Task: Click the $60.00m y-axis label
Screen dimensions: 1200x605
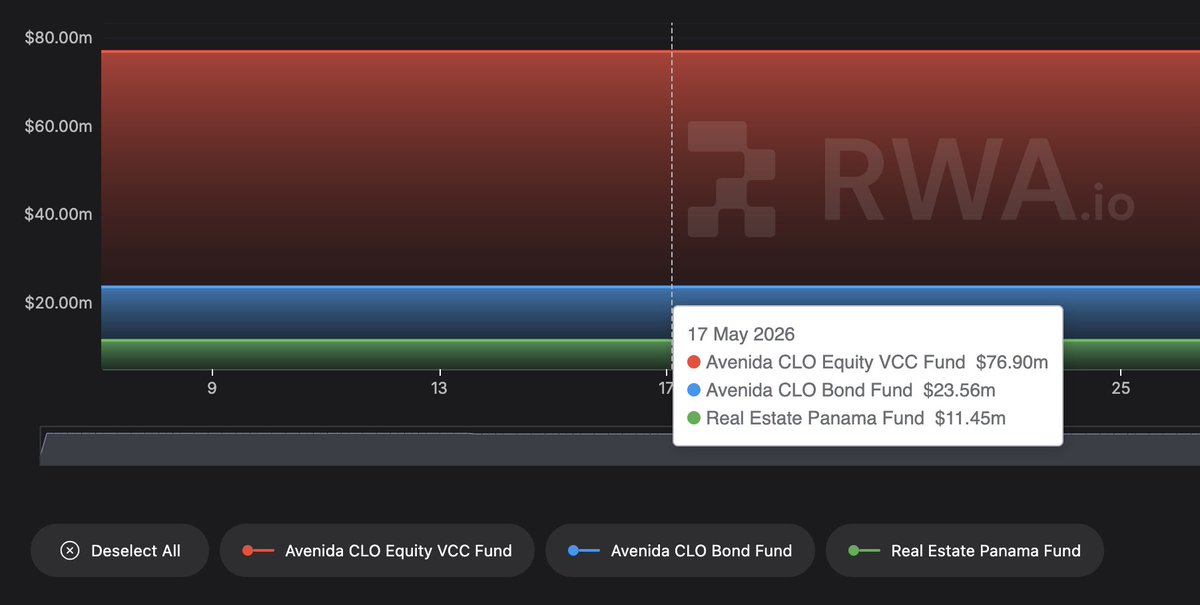Action: [x=58, y=126]
